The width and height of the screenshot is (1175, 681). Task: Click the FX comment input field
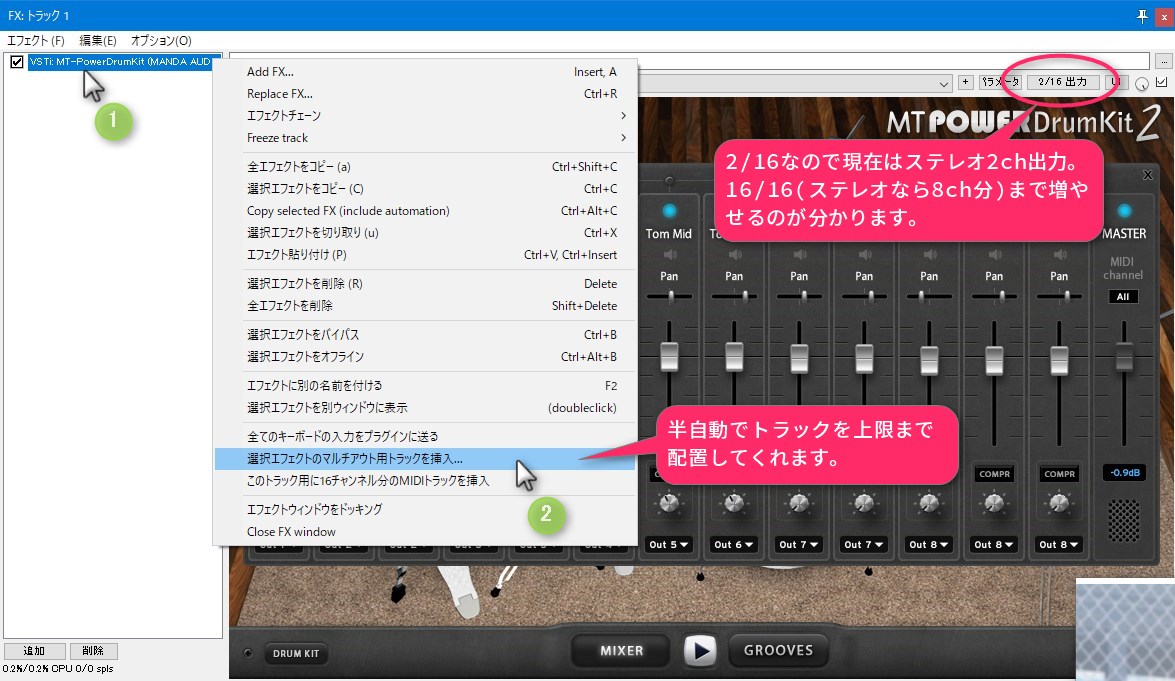click(x=689, y=61)
